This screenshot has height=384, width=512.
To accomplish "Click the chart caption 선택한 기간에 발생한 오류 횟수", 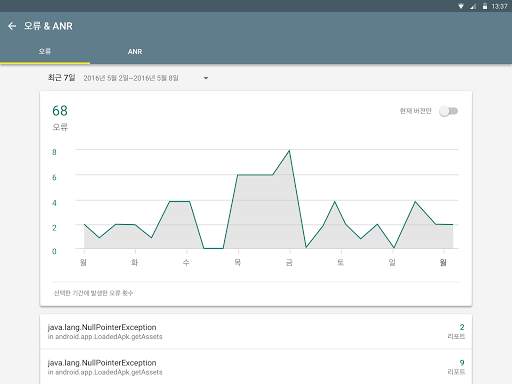I will (93, 293).
